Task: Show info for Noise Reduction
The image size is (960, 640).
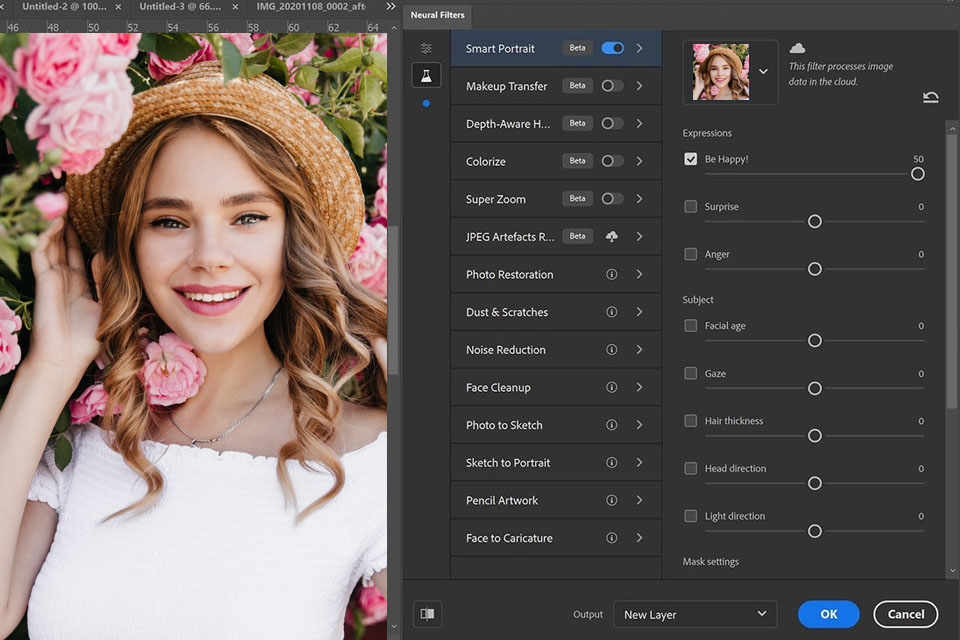Action: pos(612,350)
